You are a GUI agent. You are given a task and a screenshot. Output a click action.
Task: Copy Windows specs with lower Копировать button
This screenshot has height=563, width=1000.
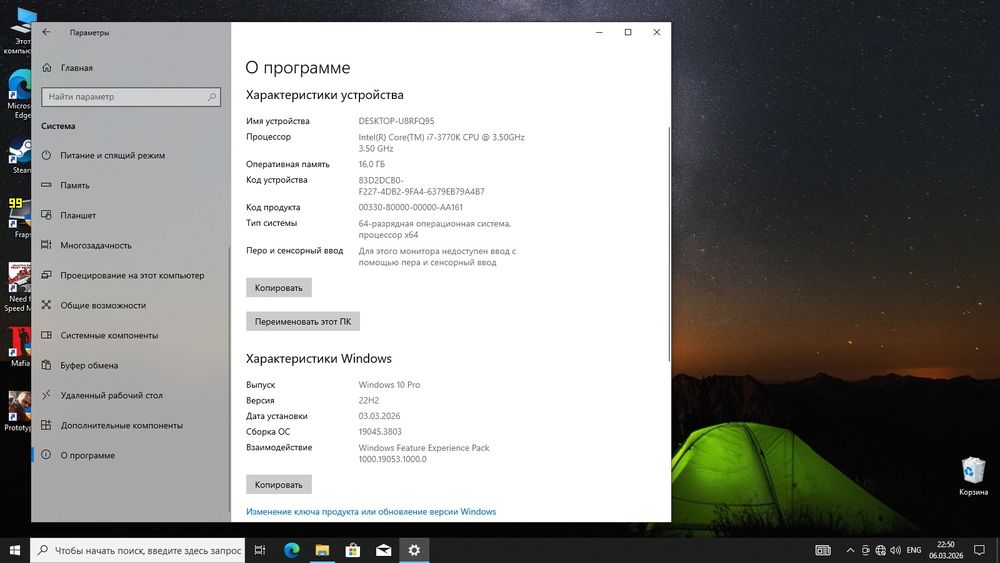tap(279, 485)
